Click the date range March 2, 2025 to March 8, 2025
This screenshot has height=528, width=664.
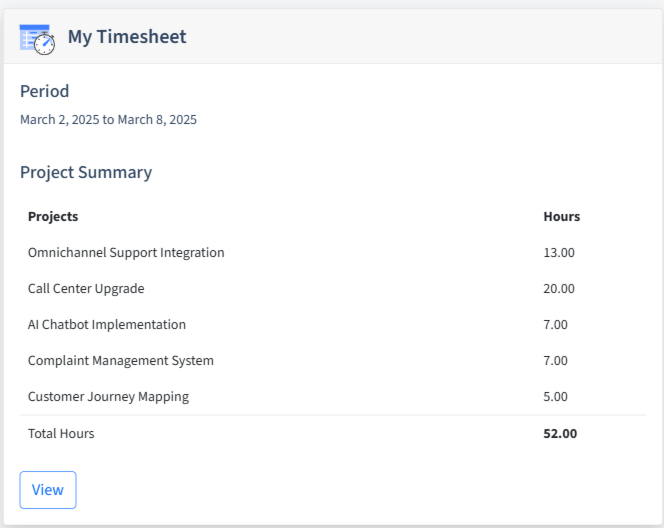pyautogui.click(x=108, y=119)
